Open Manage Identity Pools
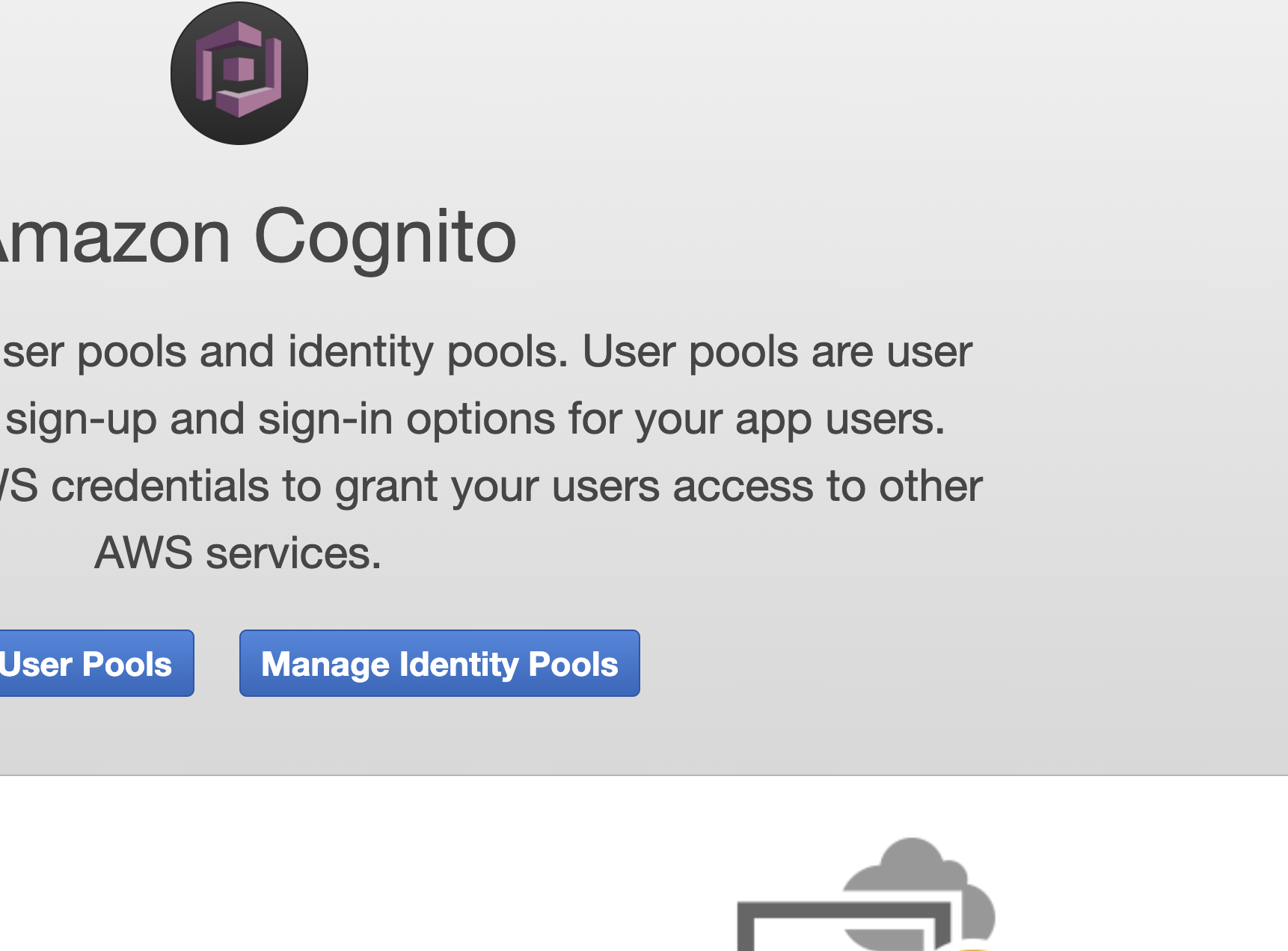This screenshot has height=951, width=1288. [439, 663]
